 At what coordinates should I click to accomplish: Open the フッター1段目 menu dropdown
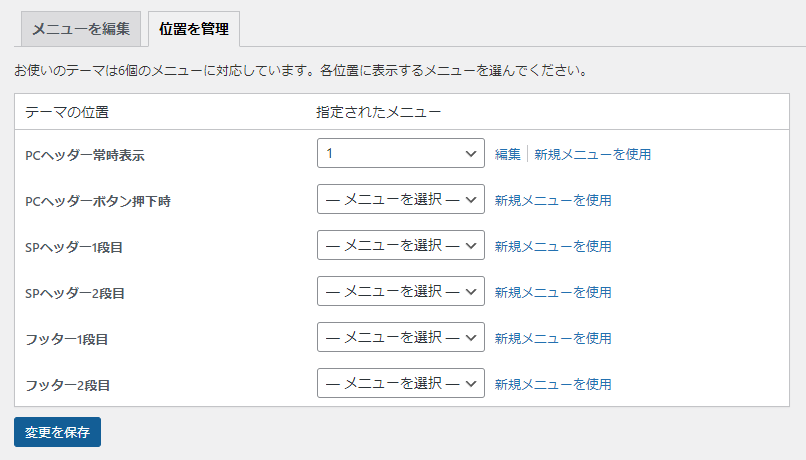(x=400, y=337)
